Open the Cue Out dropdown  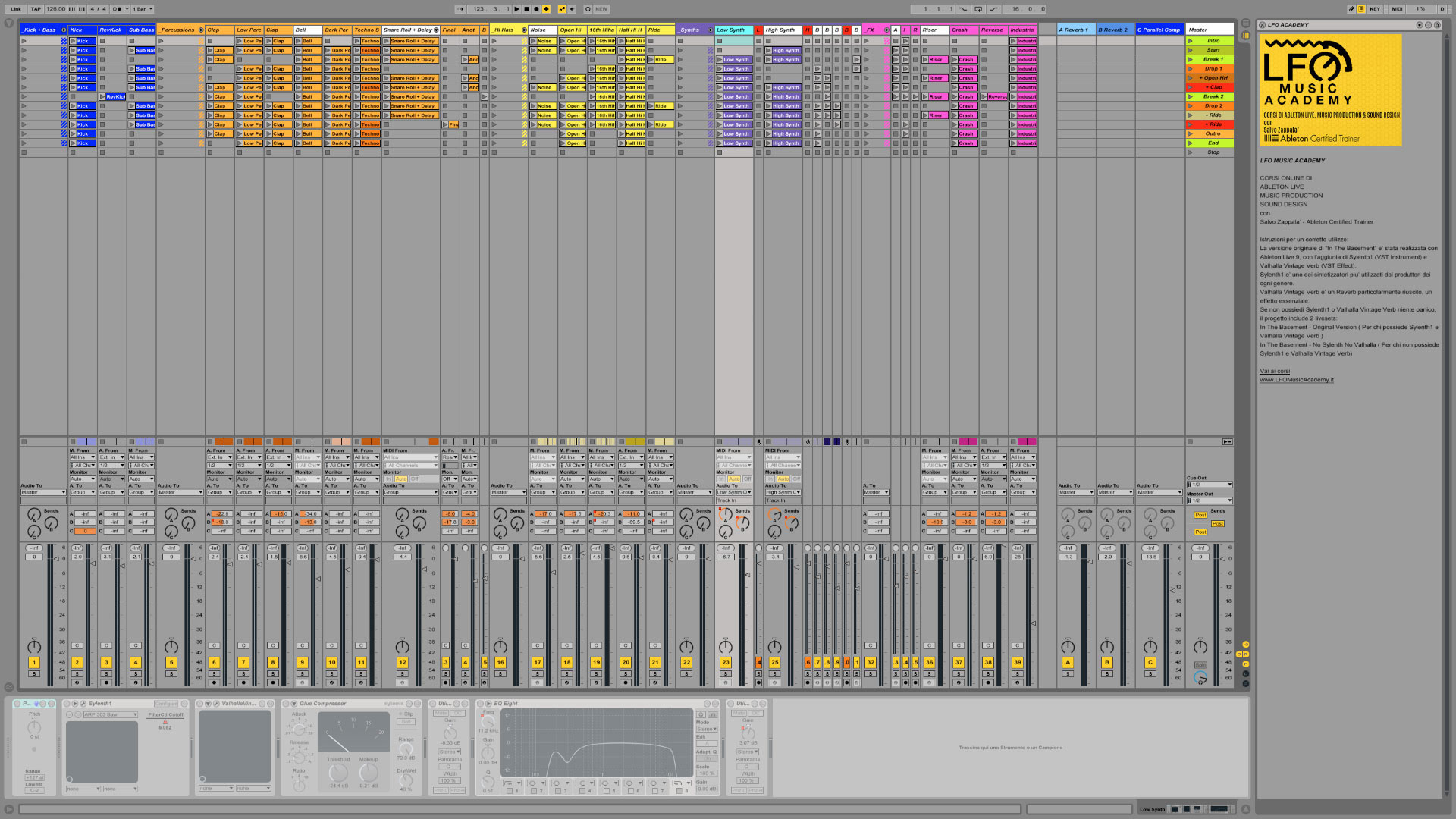[1210, 485]
